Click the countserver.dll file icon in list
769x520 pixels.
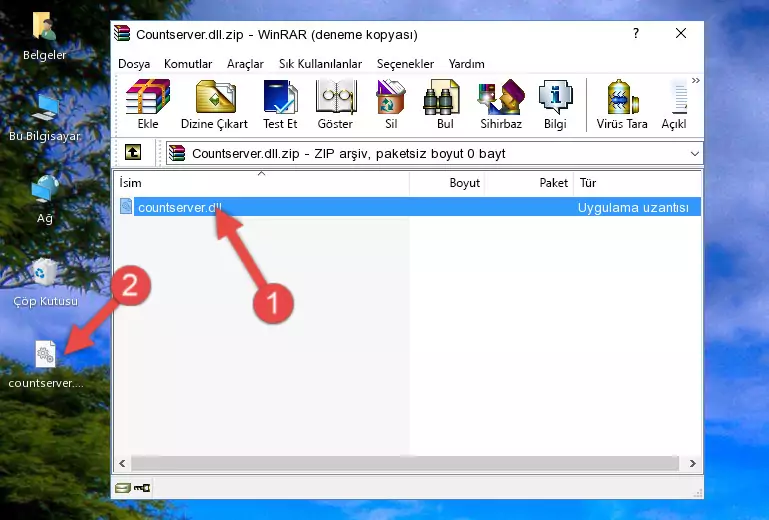pyautogui.click(x=126, y=207)
